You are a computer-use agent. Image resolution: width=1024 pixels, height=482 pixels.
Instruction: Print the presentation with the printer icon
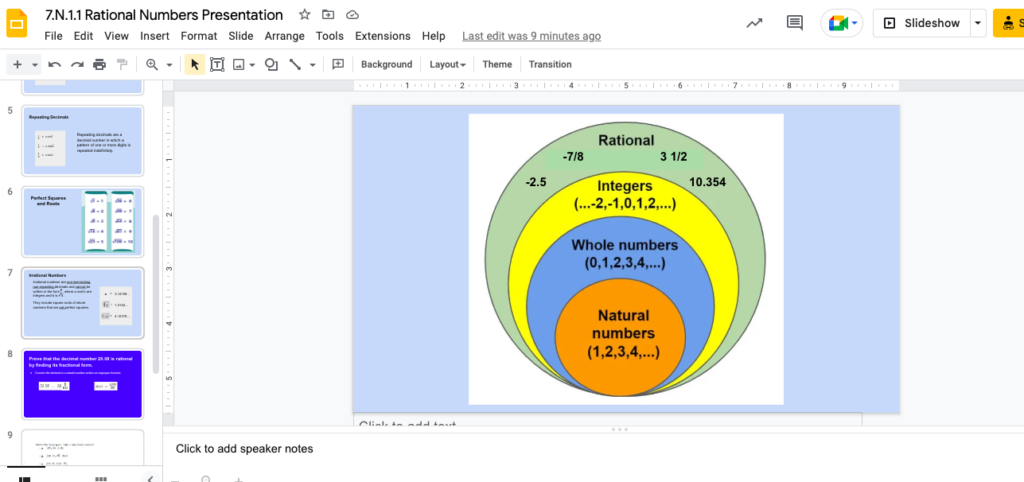pos(99,64)
